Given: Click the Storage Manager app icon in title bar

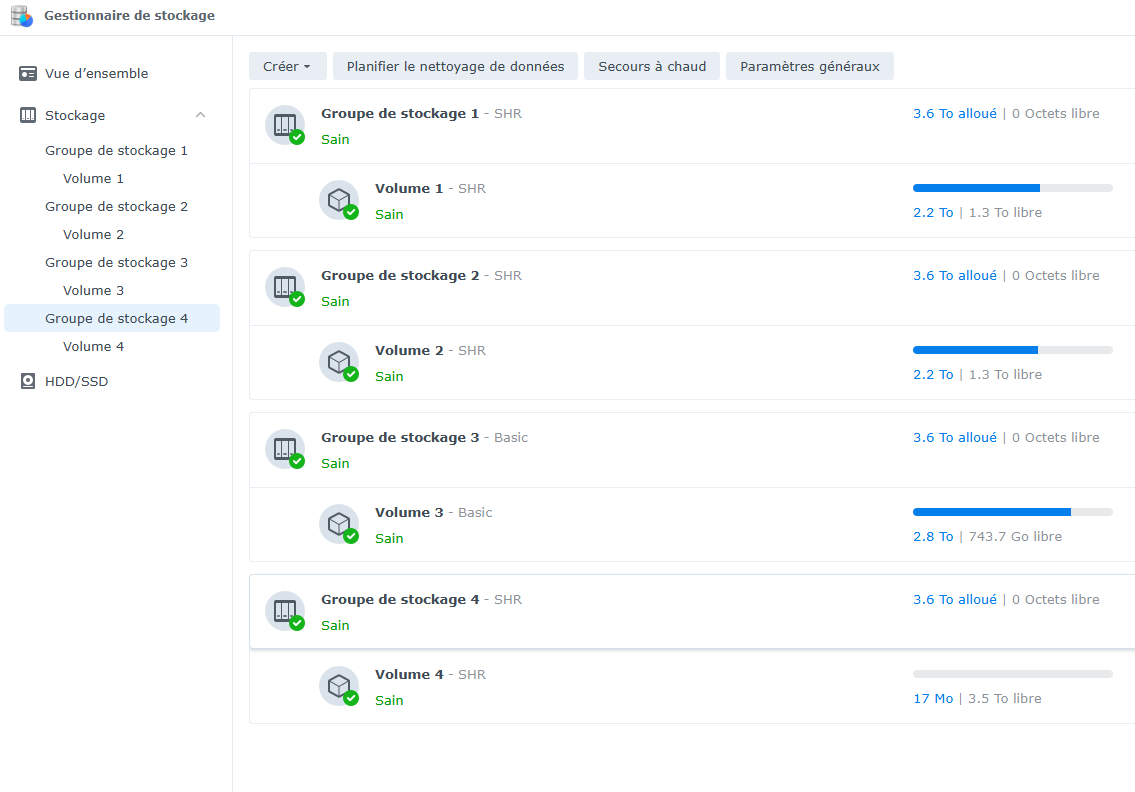Looking at the screenshot, I should pos(21,16).
